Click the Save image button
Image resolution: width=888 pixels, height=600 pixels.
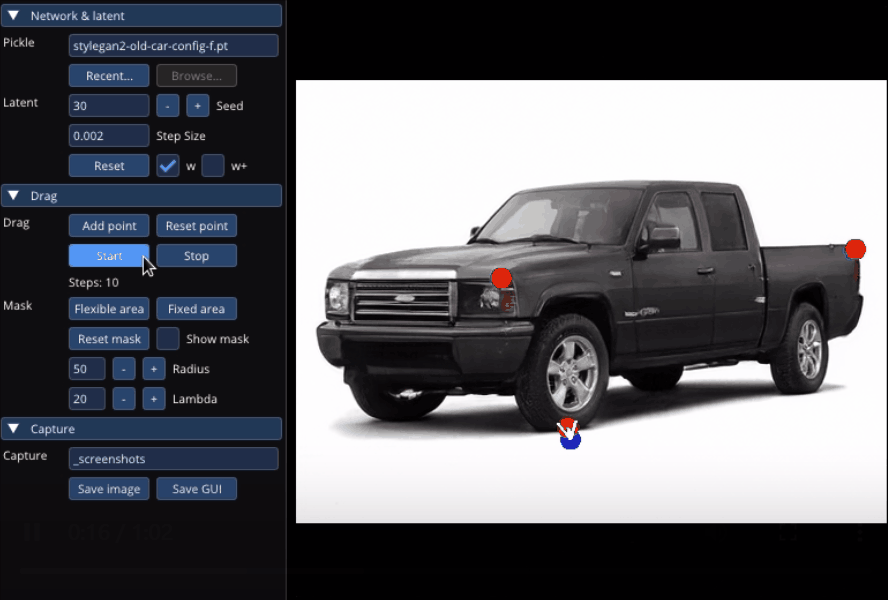[x=109, y=488]
